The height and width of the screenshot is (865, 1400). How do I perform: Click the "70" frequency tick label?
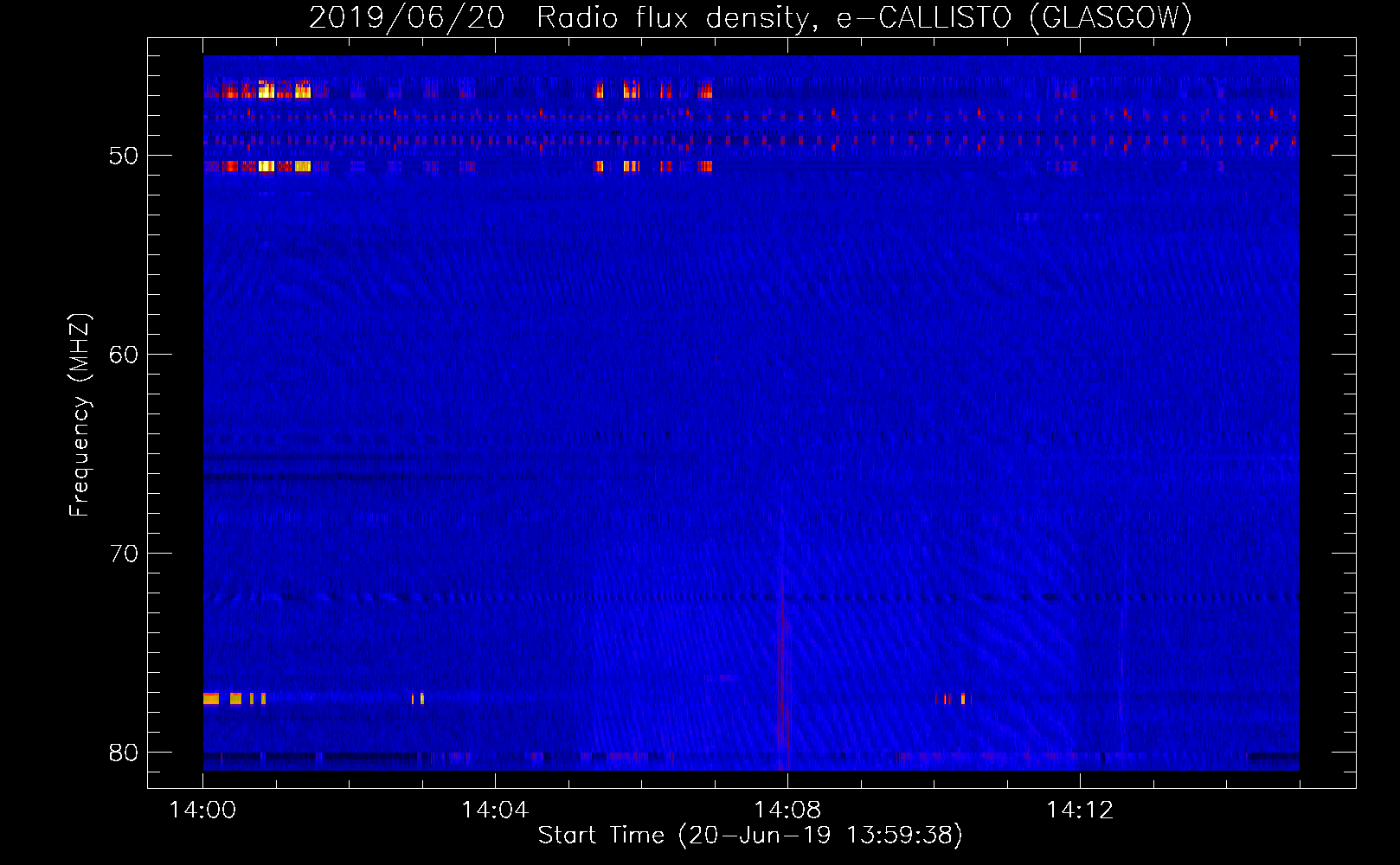click(x=124, y=554)
